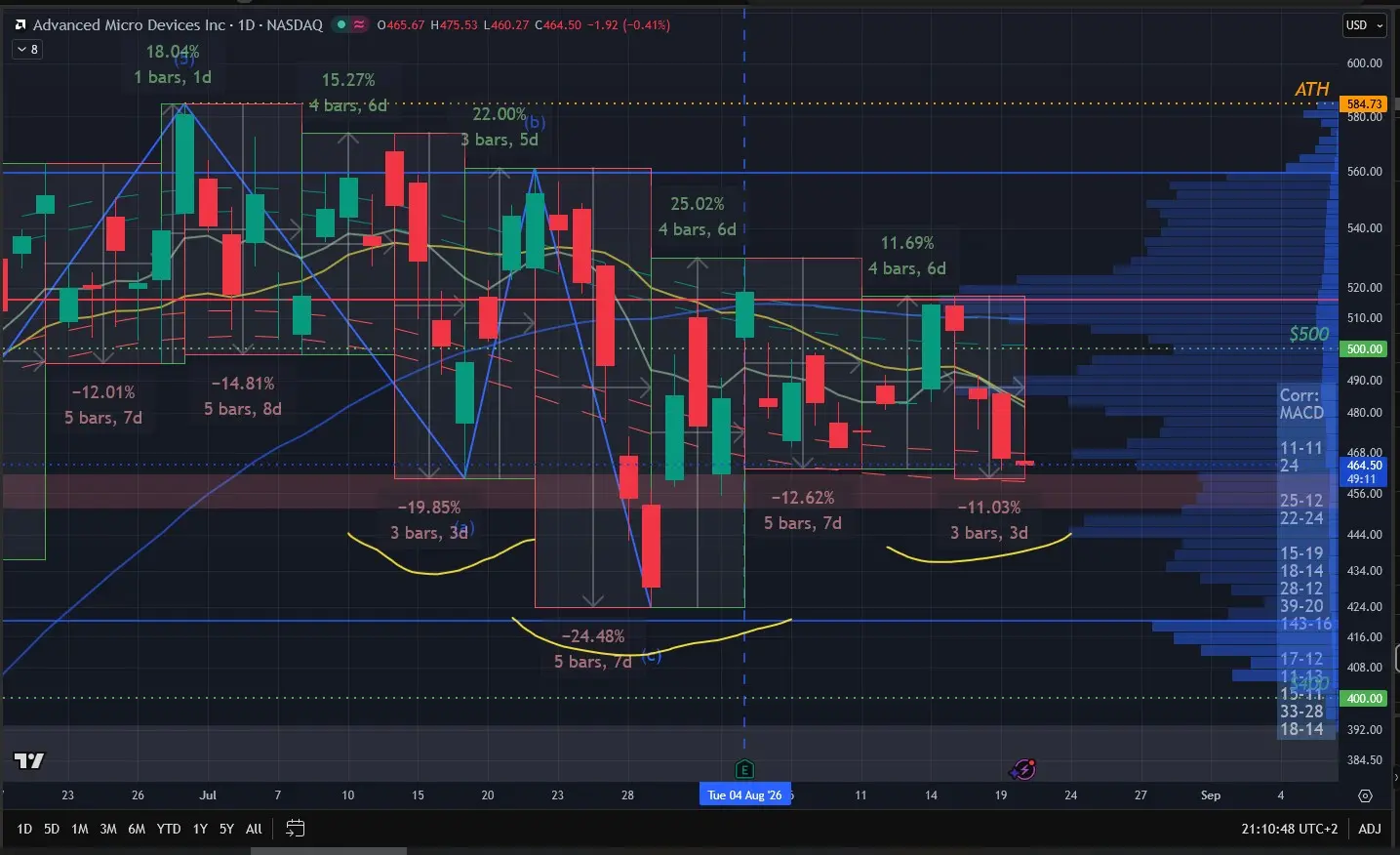Click the $500 level text label
The height and width of the screenshot is (855, 1400).
(1309, 334)
